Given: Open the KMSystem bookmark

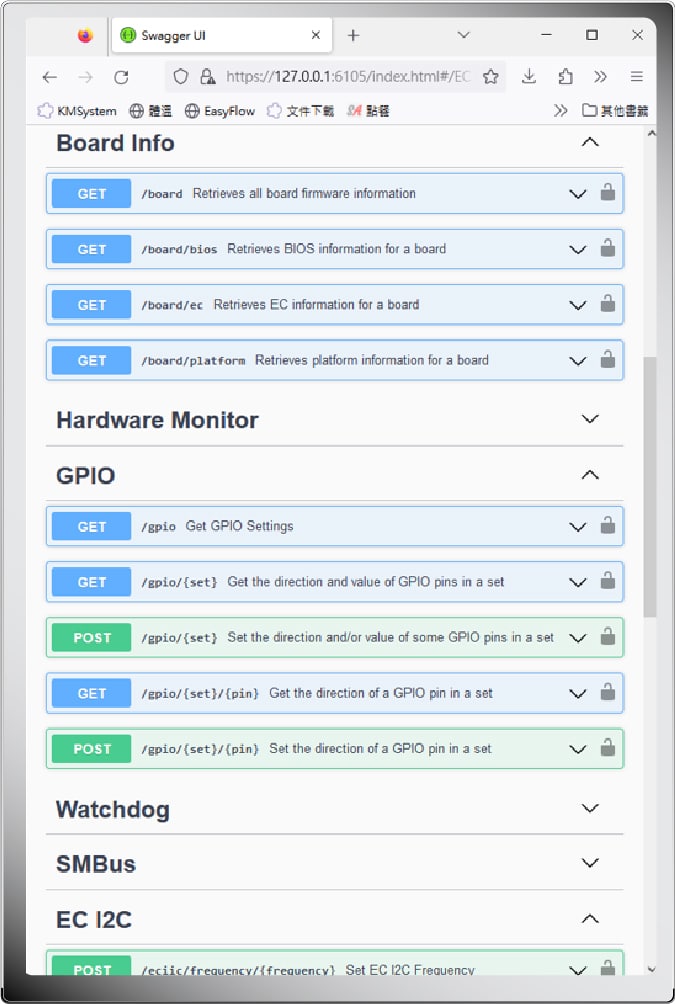Looking at the screenshot, I should 77,111.
